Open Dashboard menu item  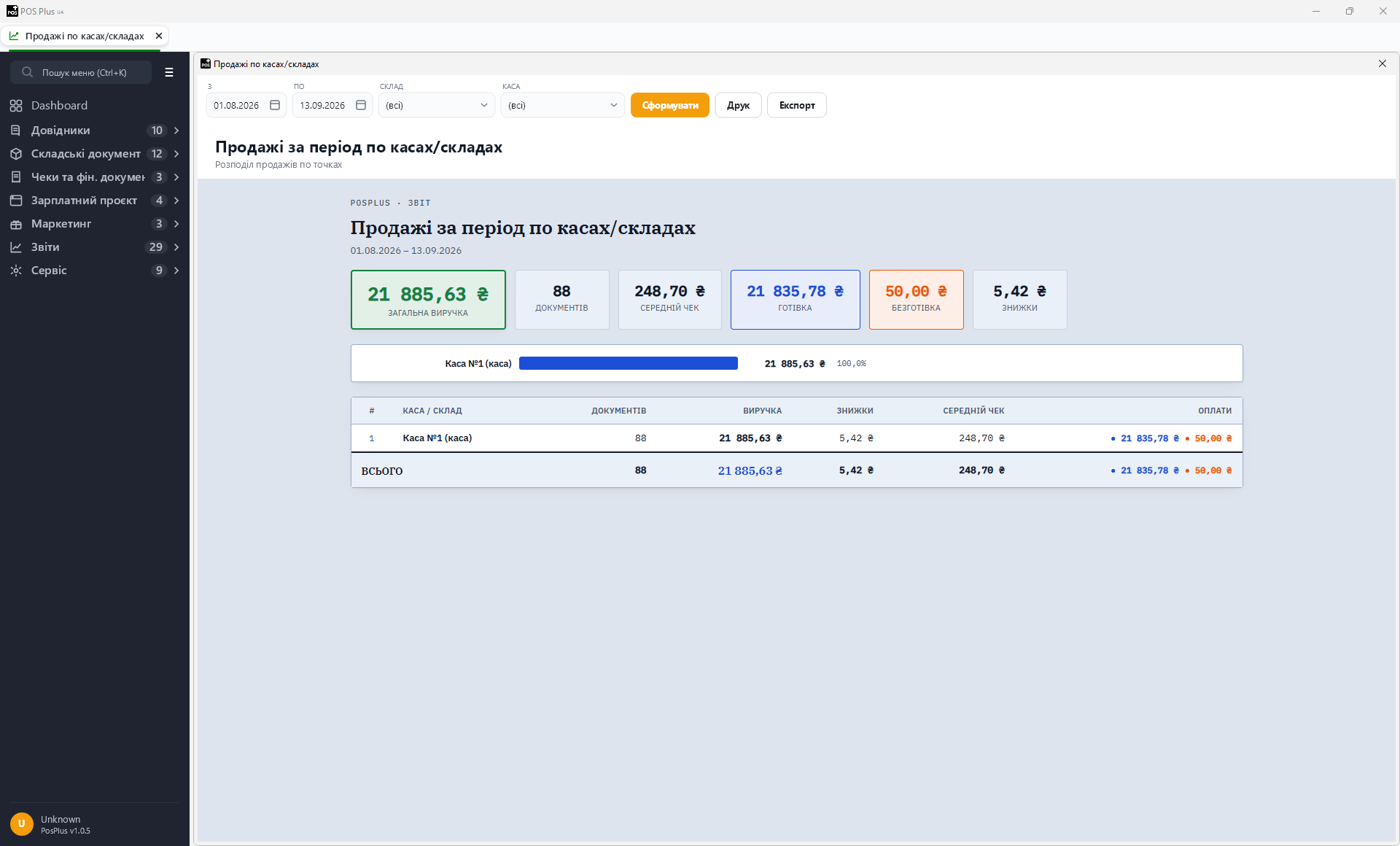click(x=95, y=106)
